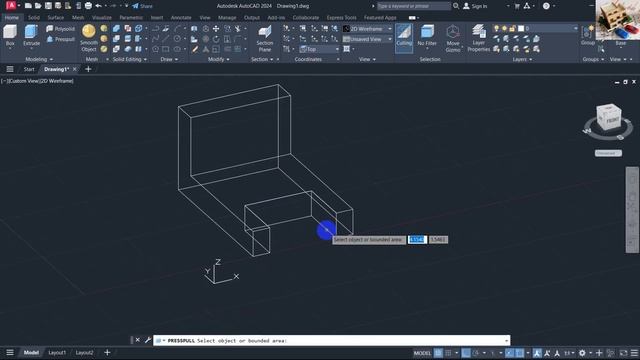This screenshot has height=360, width=640.
Task: Click the command line input field
Action: (331, 340)
